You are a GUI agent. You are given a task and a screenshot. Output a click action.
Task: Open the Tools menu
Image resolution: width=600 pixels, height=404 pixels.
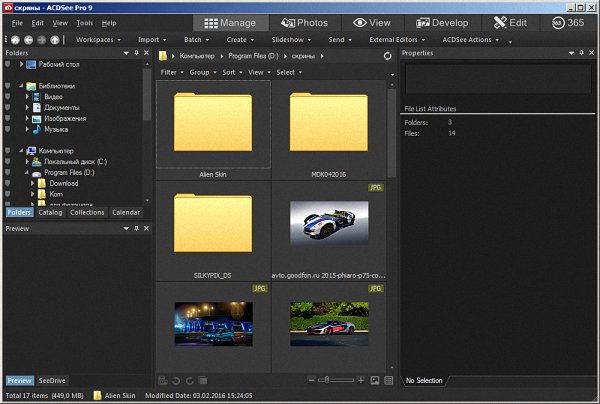point(86,22)
